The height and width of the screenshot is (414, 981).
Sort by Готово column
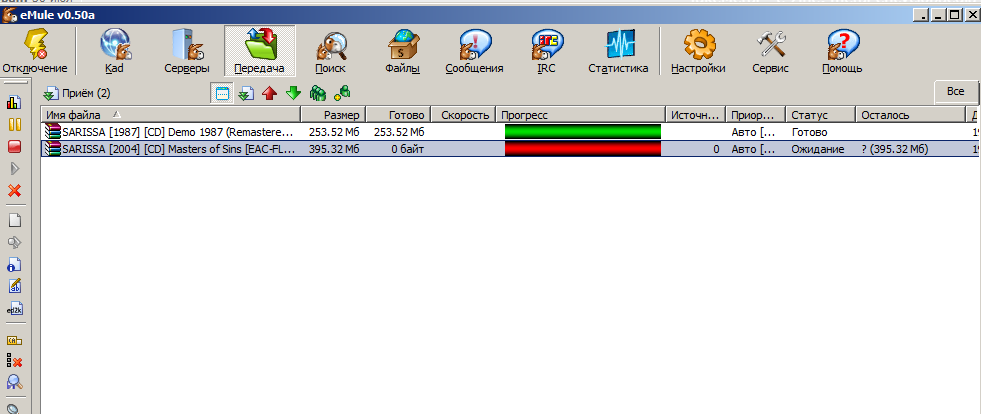[x=399, y=115]
